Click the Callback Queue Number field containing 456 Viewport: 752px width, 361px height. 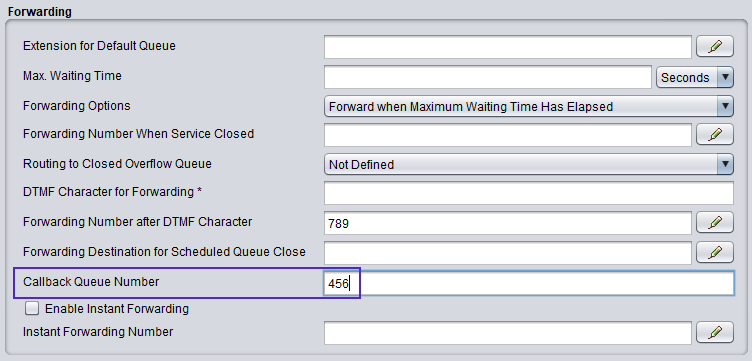click(529, 283)
